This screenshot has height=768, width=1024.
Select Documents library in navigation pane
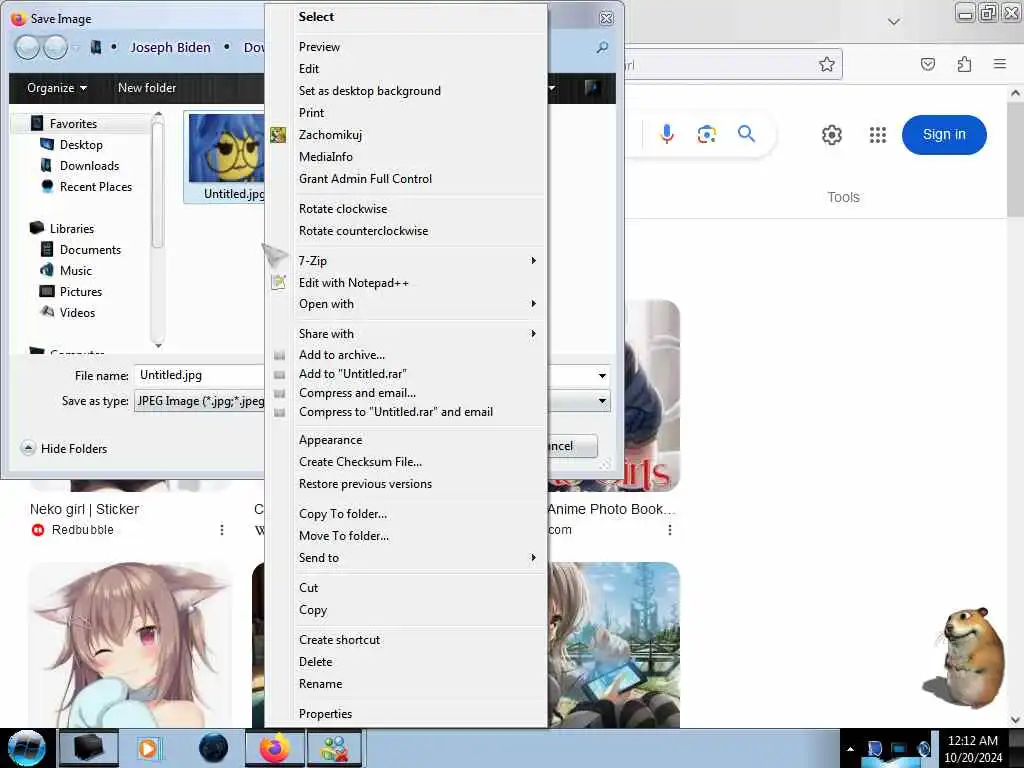[x=90, y=250]
